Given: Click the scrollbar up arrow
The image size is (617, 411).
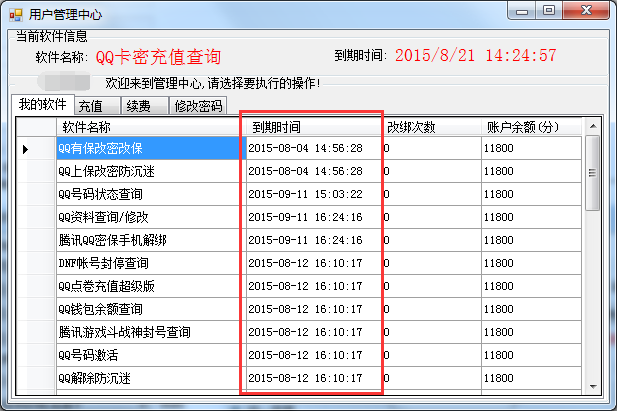Looking at the screenshot, I should 593,126.
